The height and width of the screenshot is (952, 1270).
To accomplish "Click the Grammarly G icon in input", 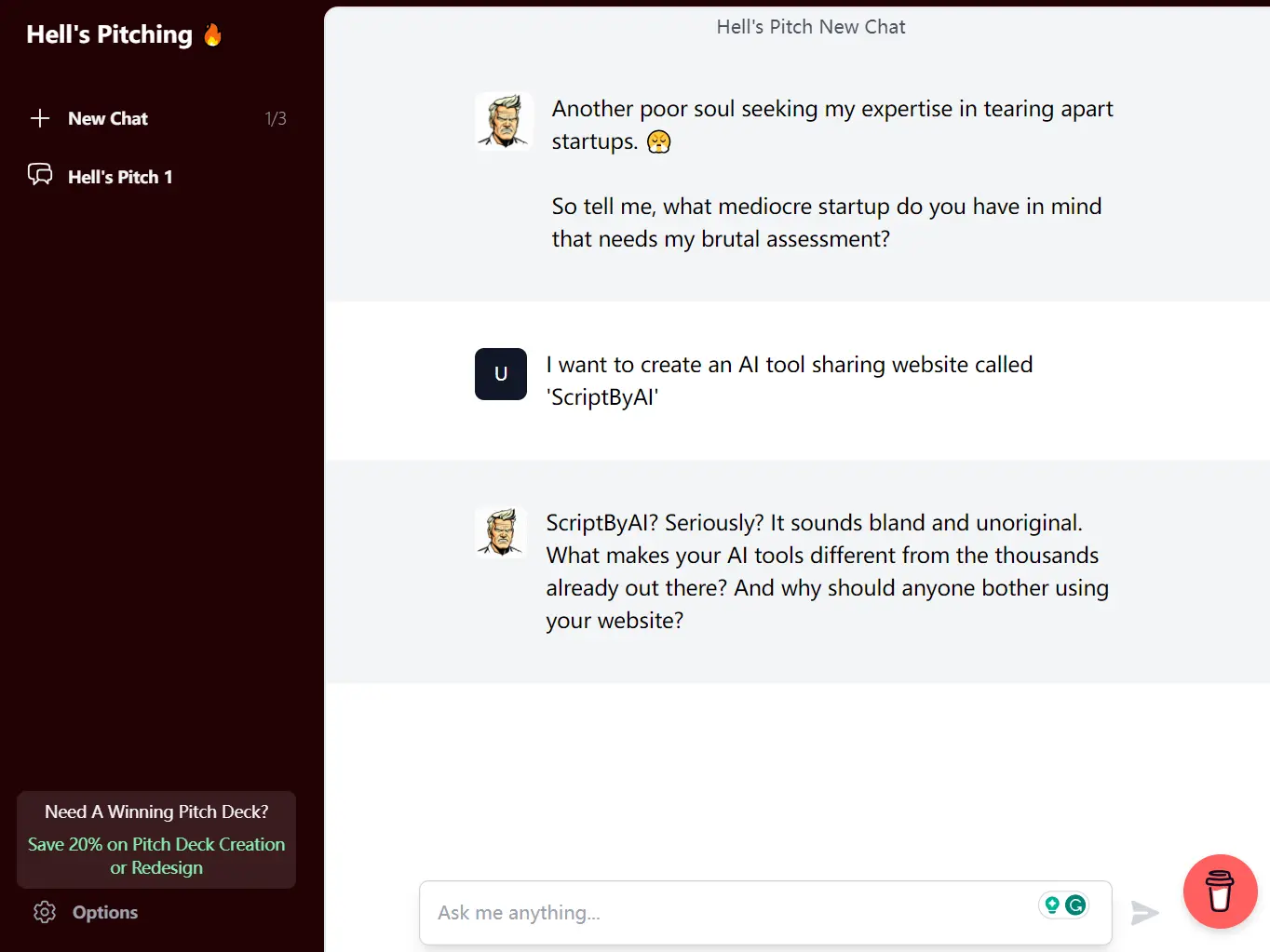I will (1075, 905).
